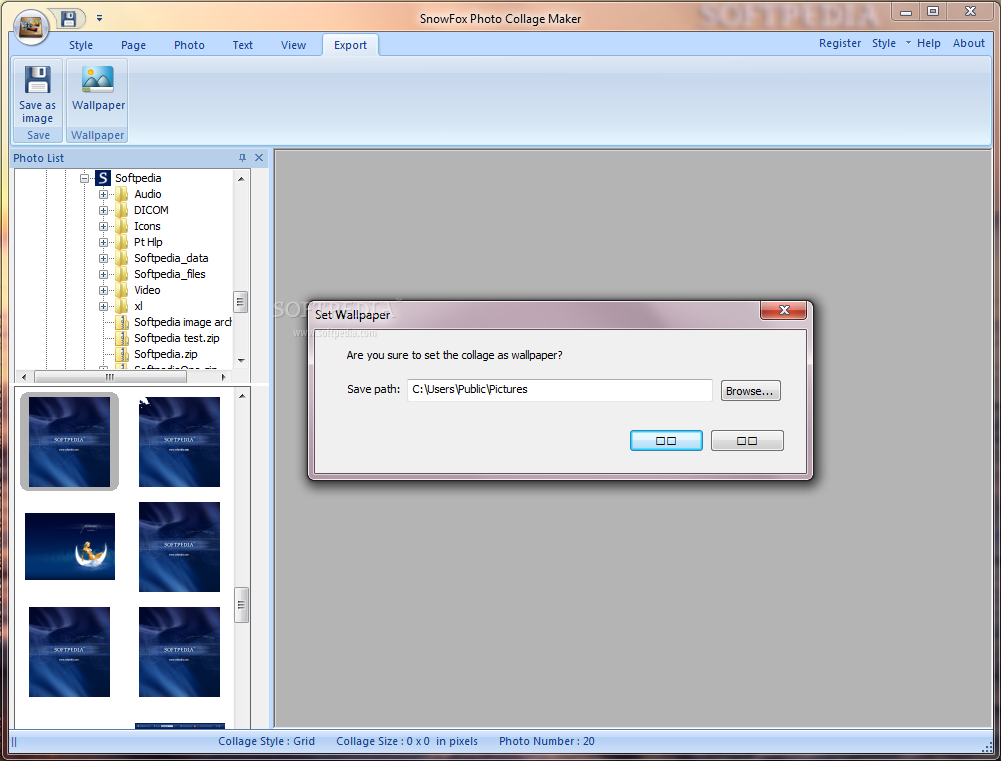Open the Style dropdown at top right
The height and width of the screenshot is (761, 1001).
891,43
